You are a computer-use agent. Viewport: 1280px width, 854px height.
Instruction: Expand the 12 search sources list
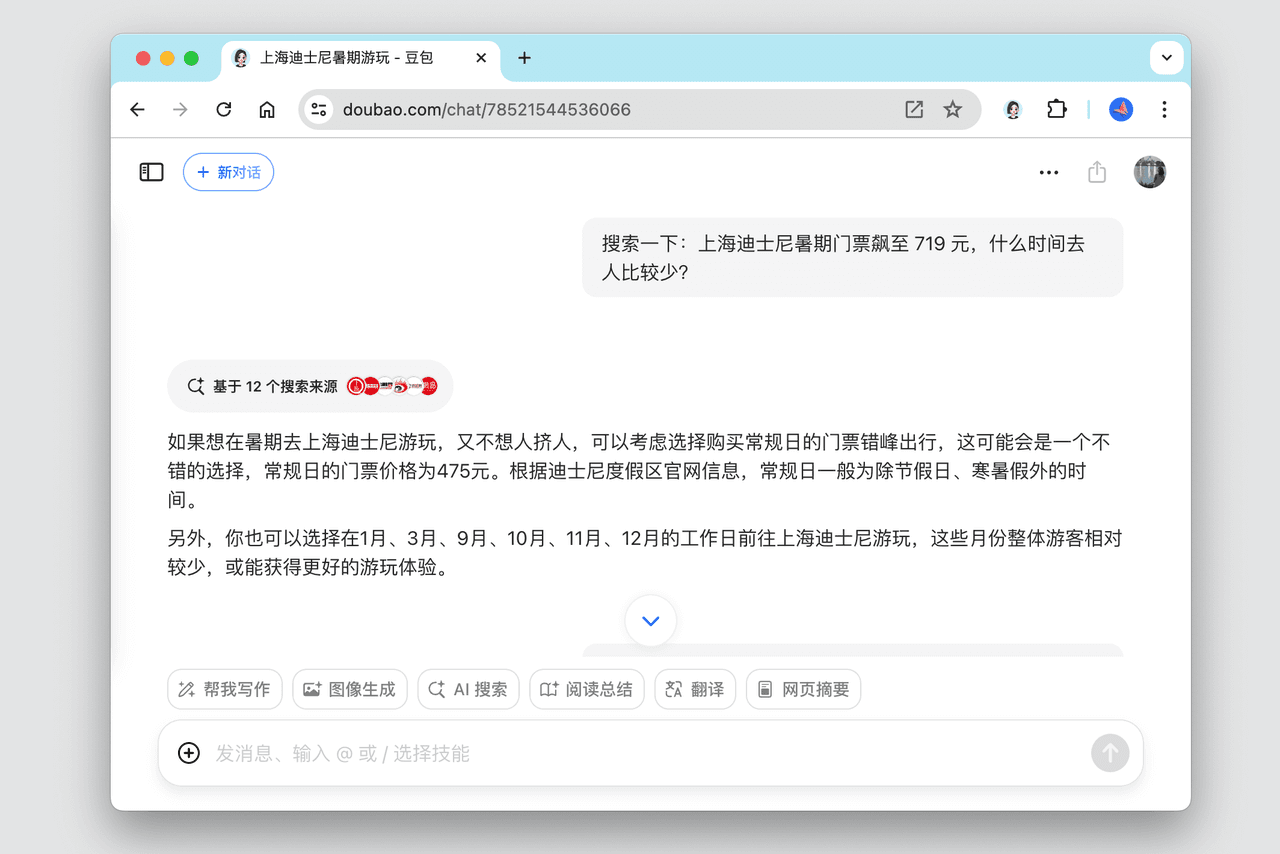[x=310, y=386]
